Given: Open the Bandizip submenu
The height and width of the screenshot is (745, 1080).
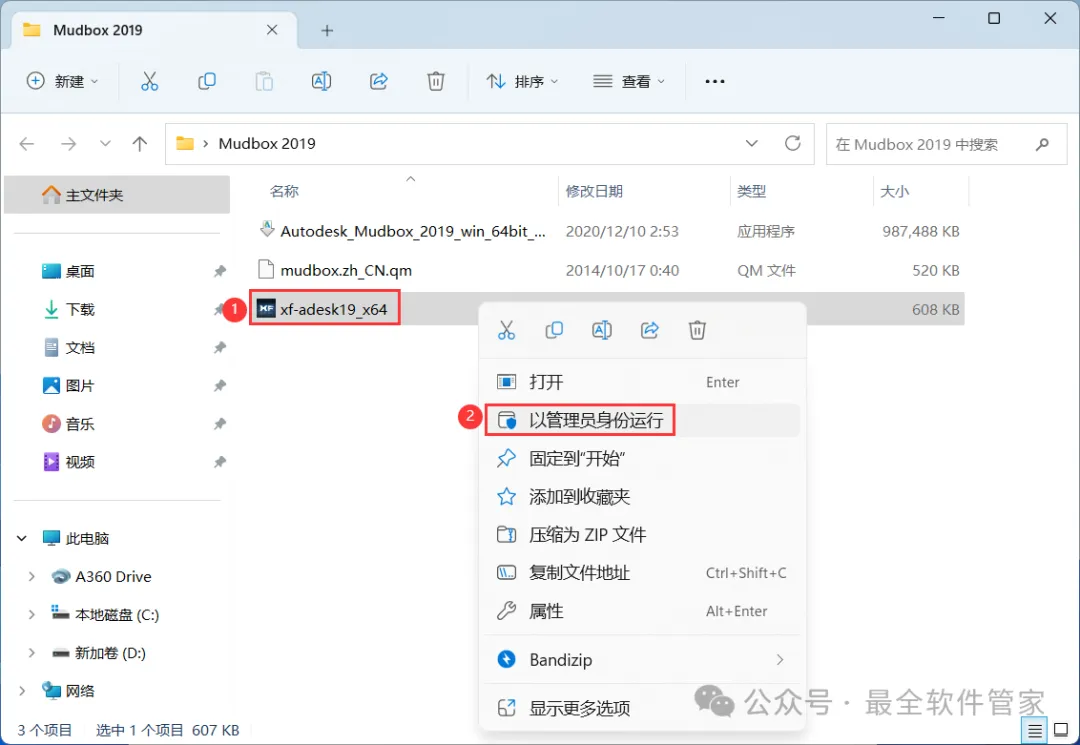Looking at the screenshot, I should [641, 660].
